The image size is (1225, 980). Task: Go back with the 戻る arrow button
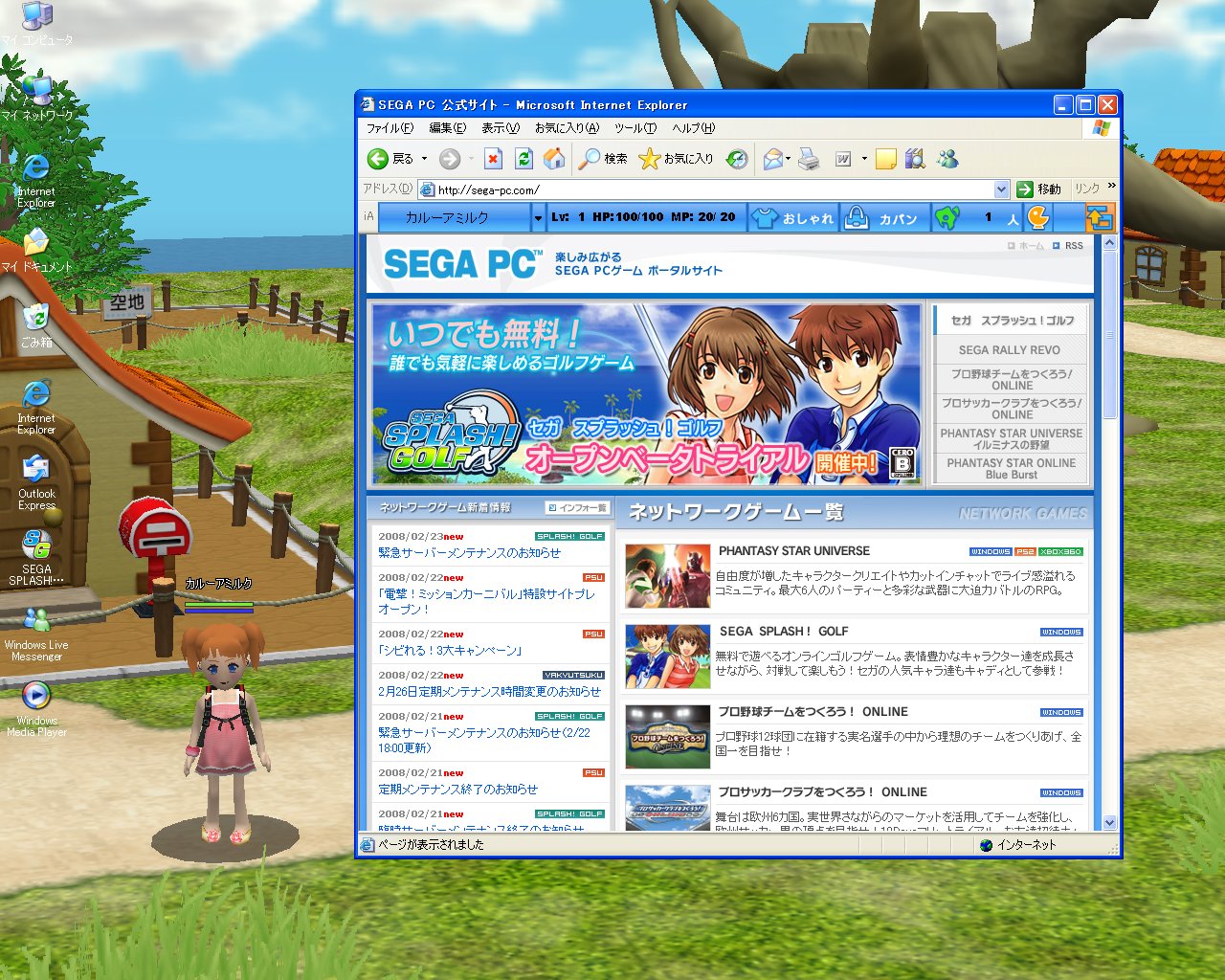[390, 159]
